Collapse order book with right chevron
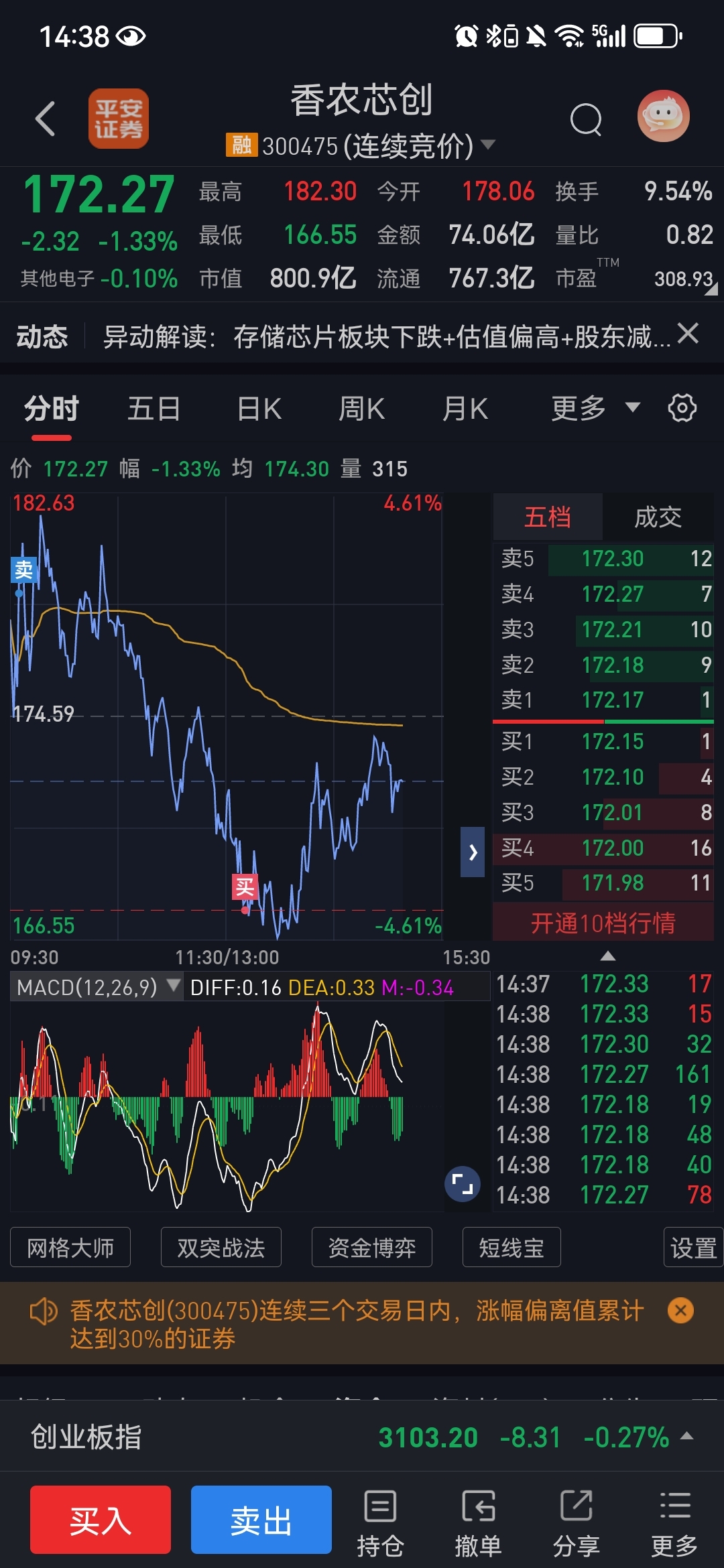The width and height of the screenshot is (724, 1568). point(473,852)
